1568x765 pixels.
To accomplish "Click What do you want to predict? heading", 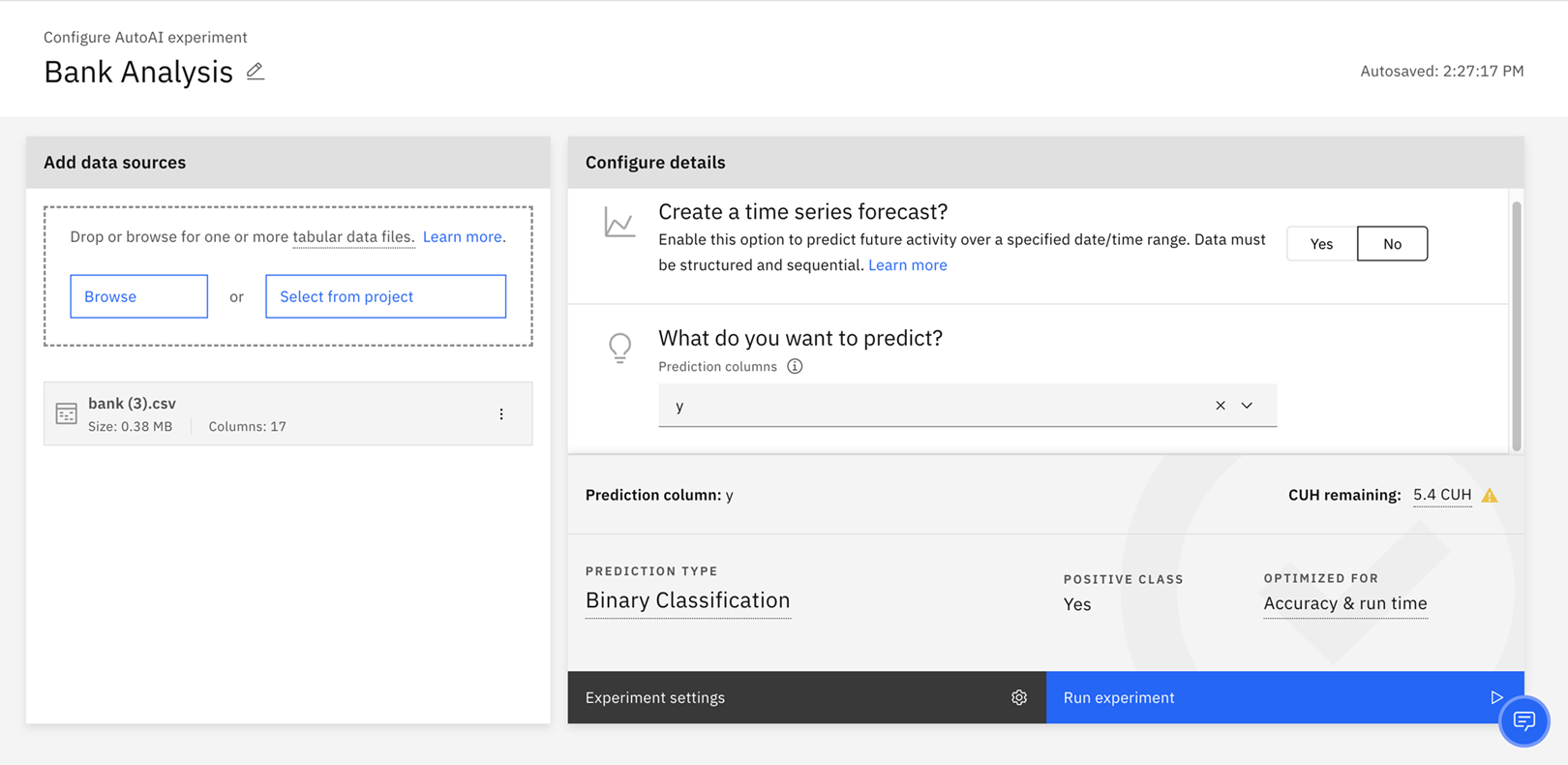I will (800, 338).
